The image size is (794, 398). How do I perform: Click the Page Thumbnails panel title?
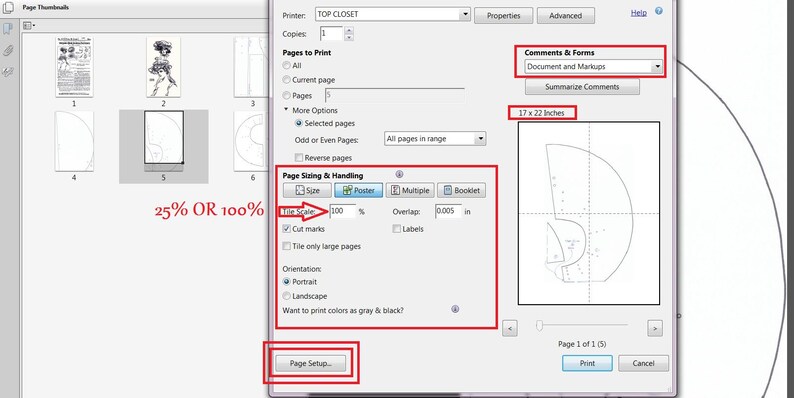(46, 8)
